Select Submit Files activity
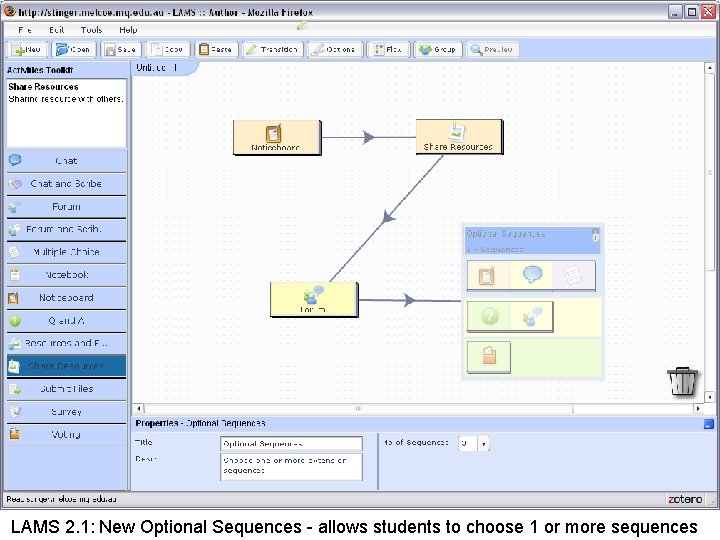720x540 pixels. pos(67,389)
